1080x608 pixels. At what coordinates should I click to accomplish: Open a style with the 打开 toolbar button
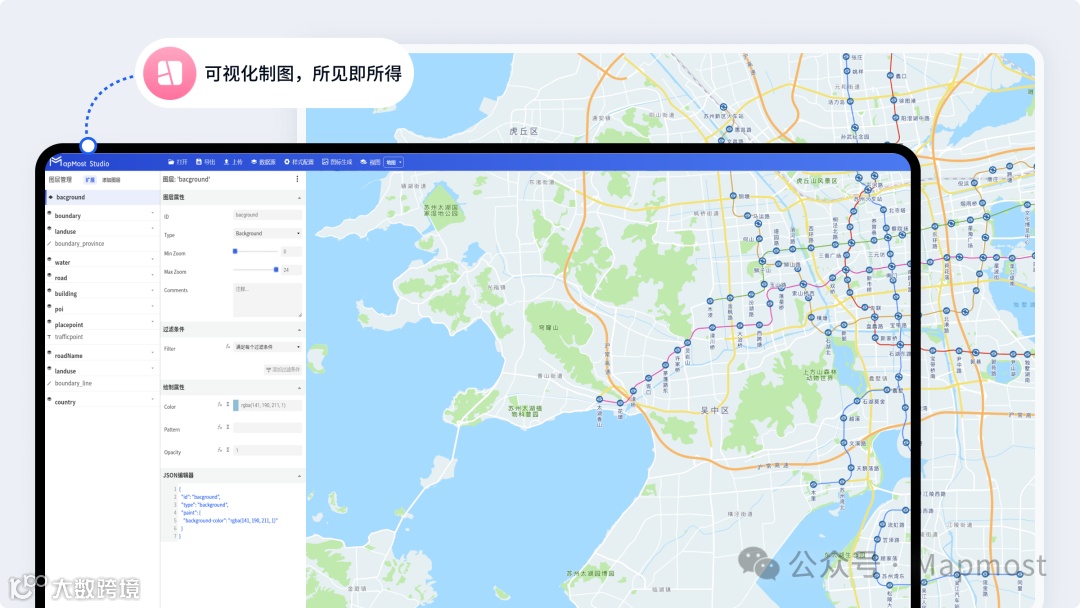(178, 163)
